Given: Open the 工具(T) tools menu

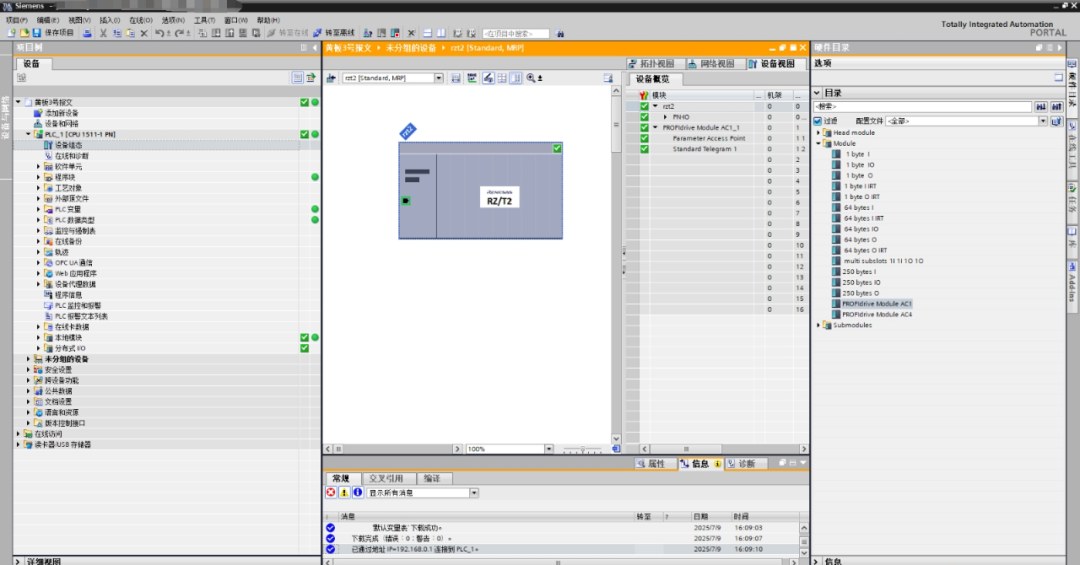Looking at the screenshot, I should click(204, 20).
